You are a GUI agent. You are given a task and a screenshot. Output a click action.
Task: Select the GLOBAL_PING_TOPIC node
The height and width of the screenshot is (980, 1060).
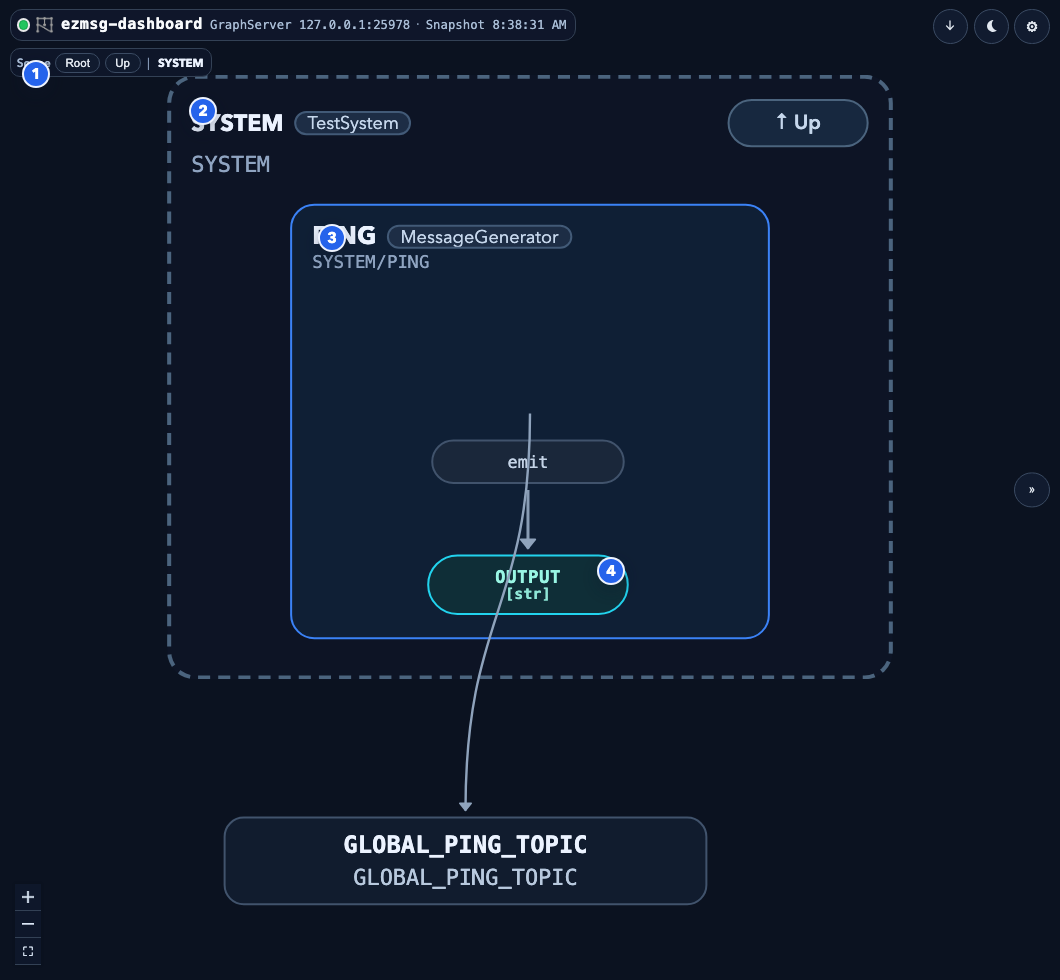tap(465, 860)
